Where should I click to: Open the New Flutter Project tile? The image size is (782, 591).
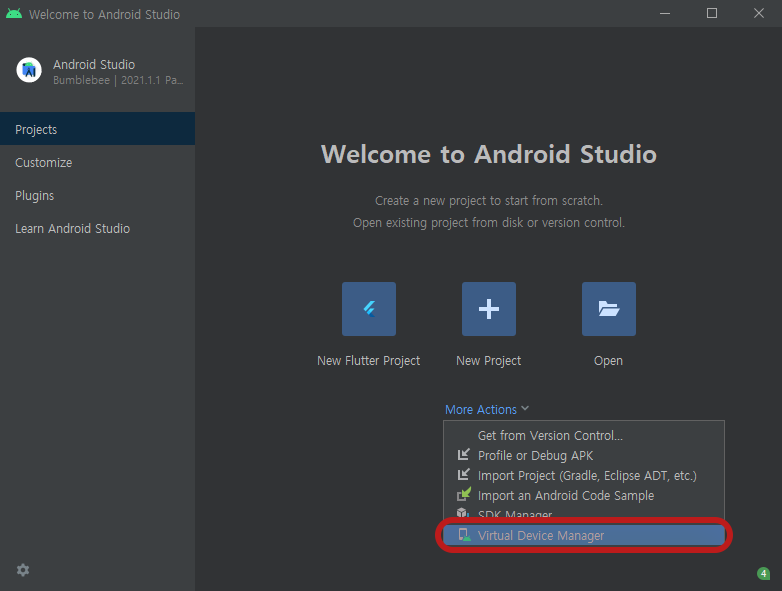[x=369, y=309]
